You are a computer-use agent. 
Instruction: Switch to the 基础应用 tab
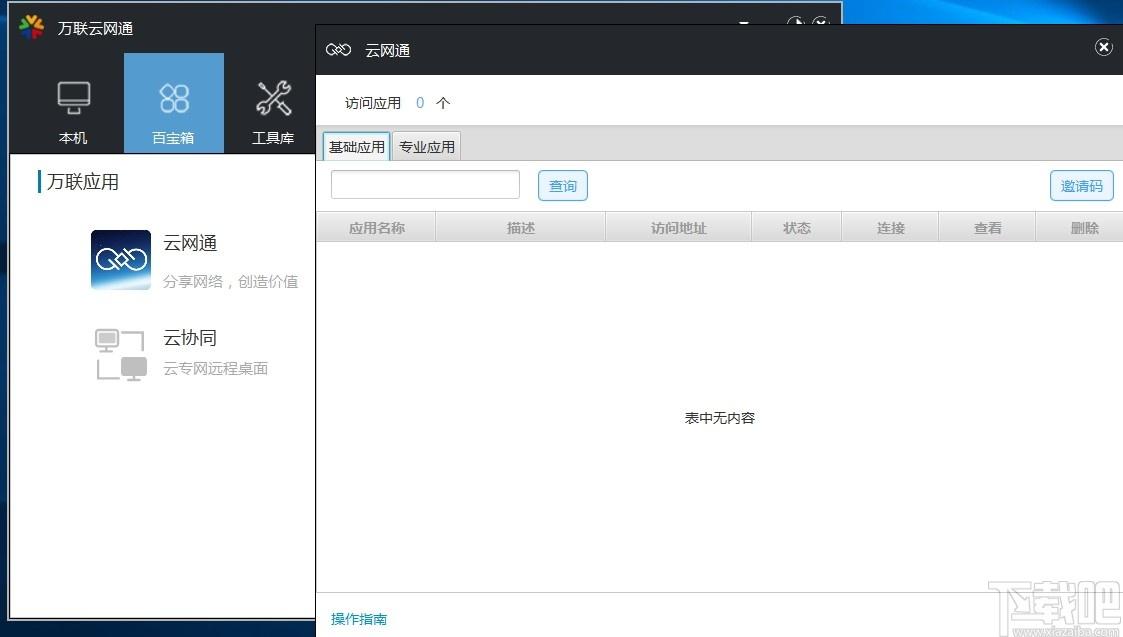coord(357,146)
